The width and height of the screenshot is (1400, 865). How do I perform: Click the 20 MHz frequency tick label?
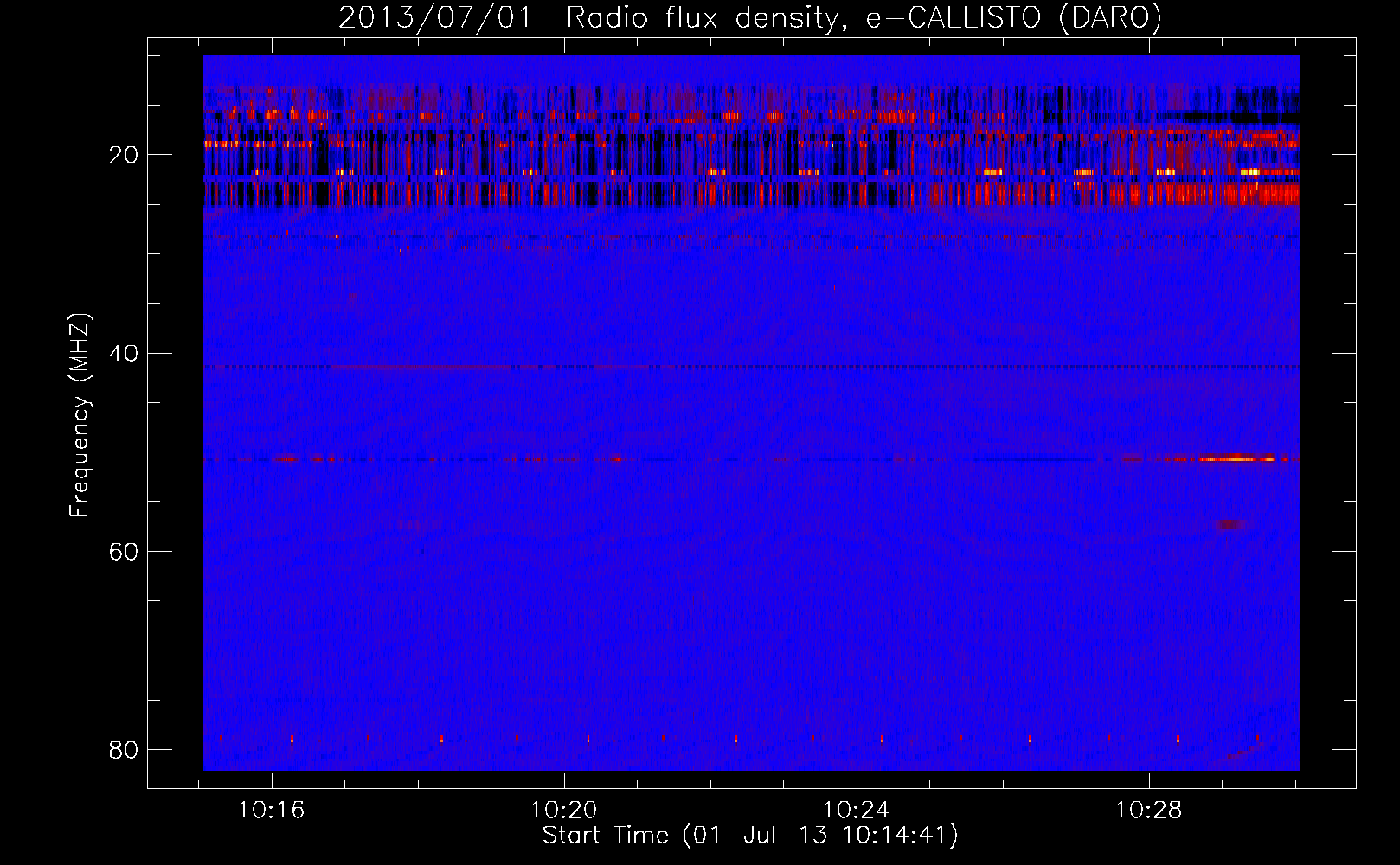tap(124, 155)
